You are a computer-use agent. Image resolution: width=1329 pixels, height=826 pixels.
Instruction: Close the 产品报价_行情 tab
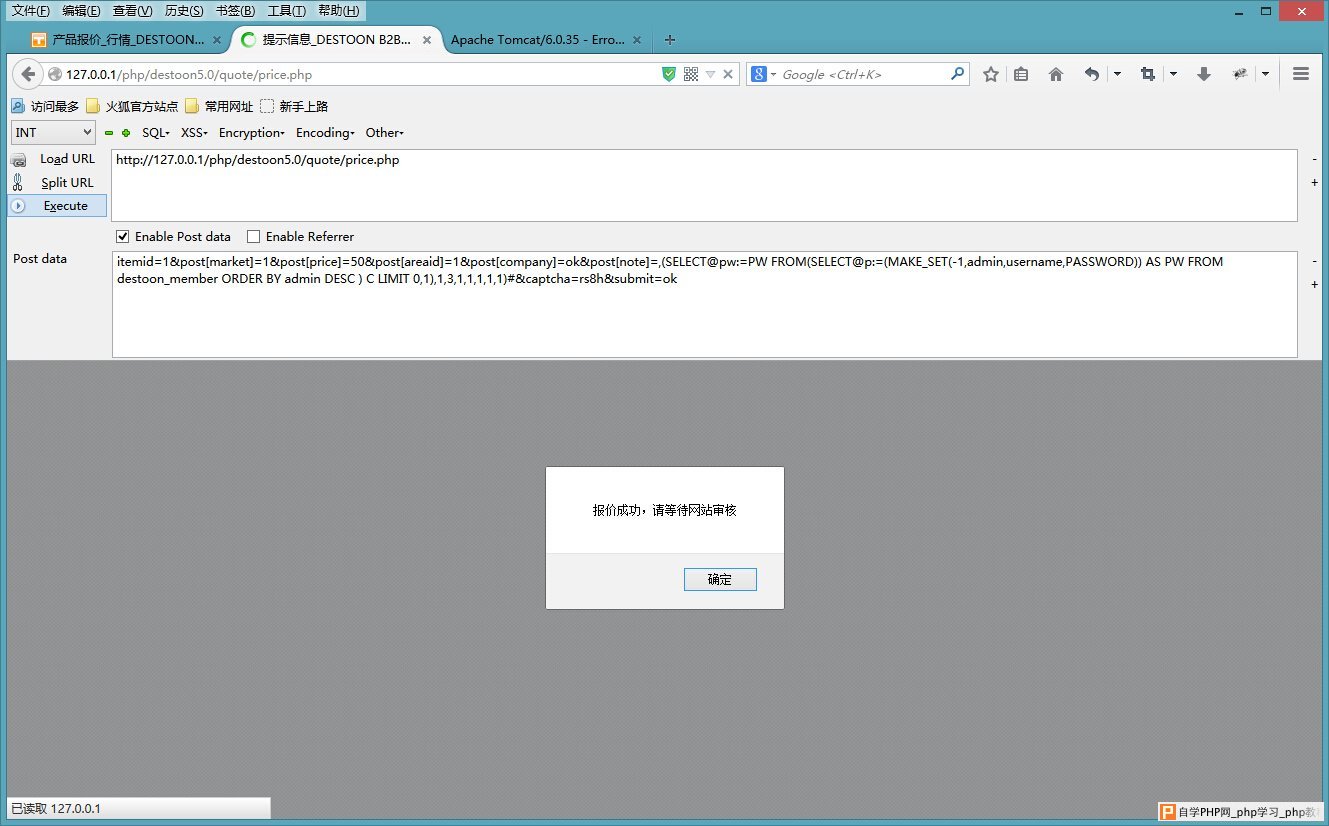(x=217, y=40)
